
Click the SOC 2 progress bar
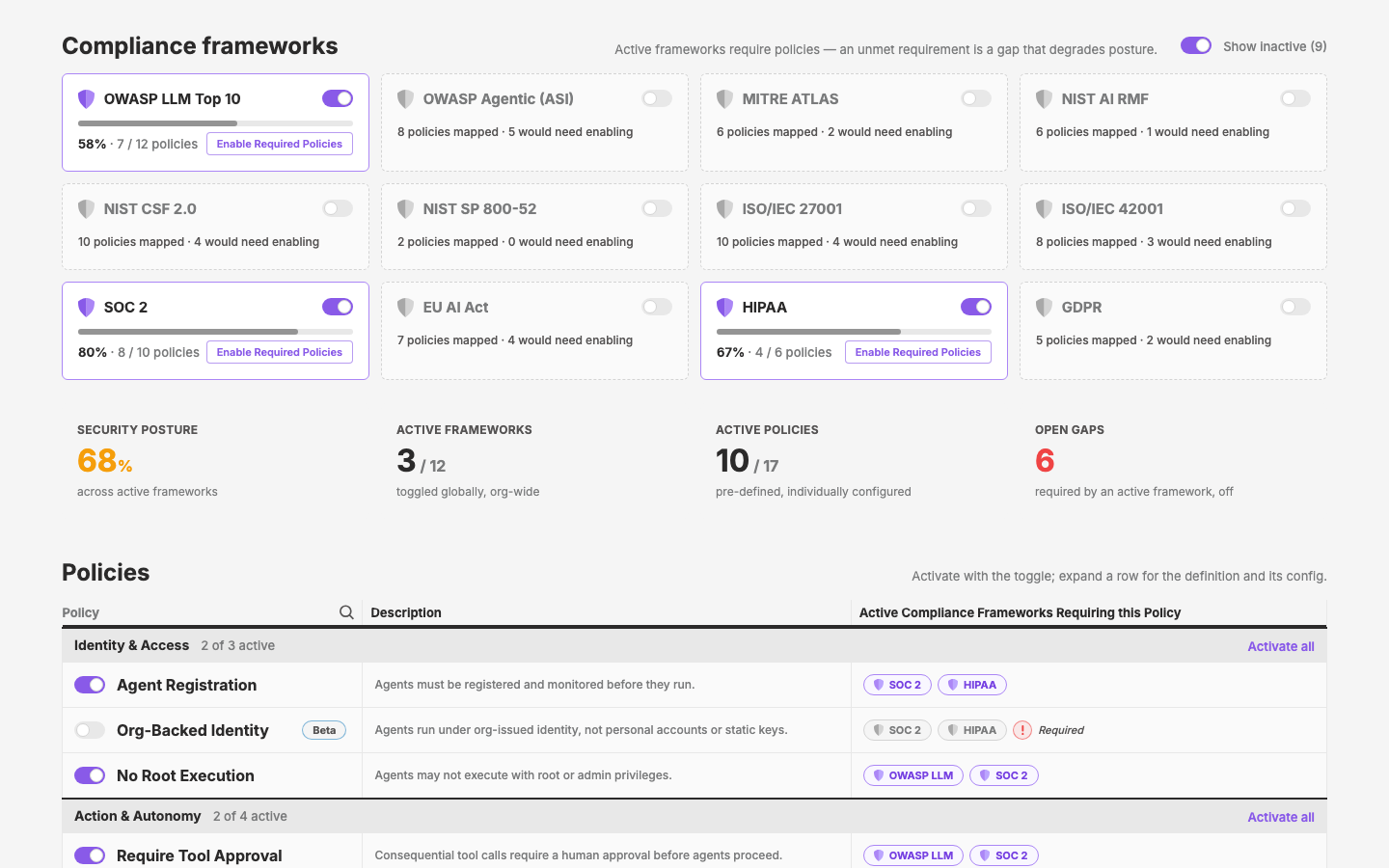click(215, 332)
